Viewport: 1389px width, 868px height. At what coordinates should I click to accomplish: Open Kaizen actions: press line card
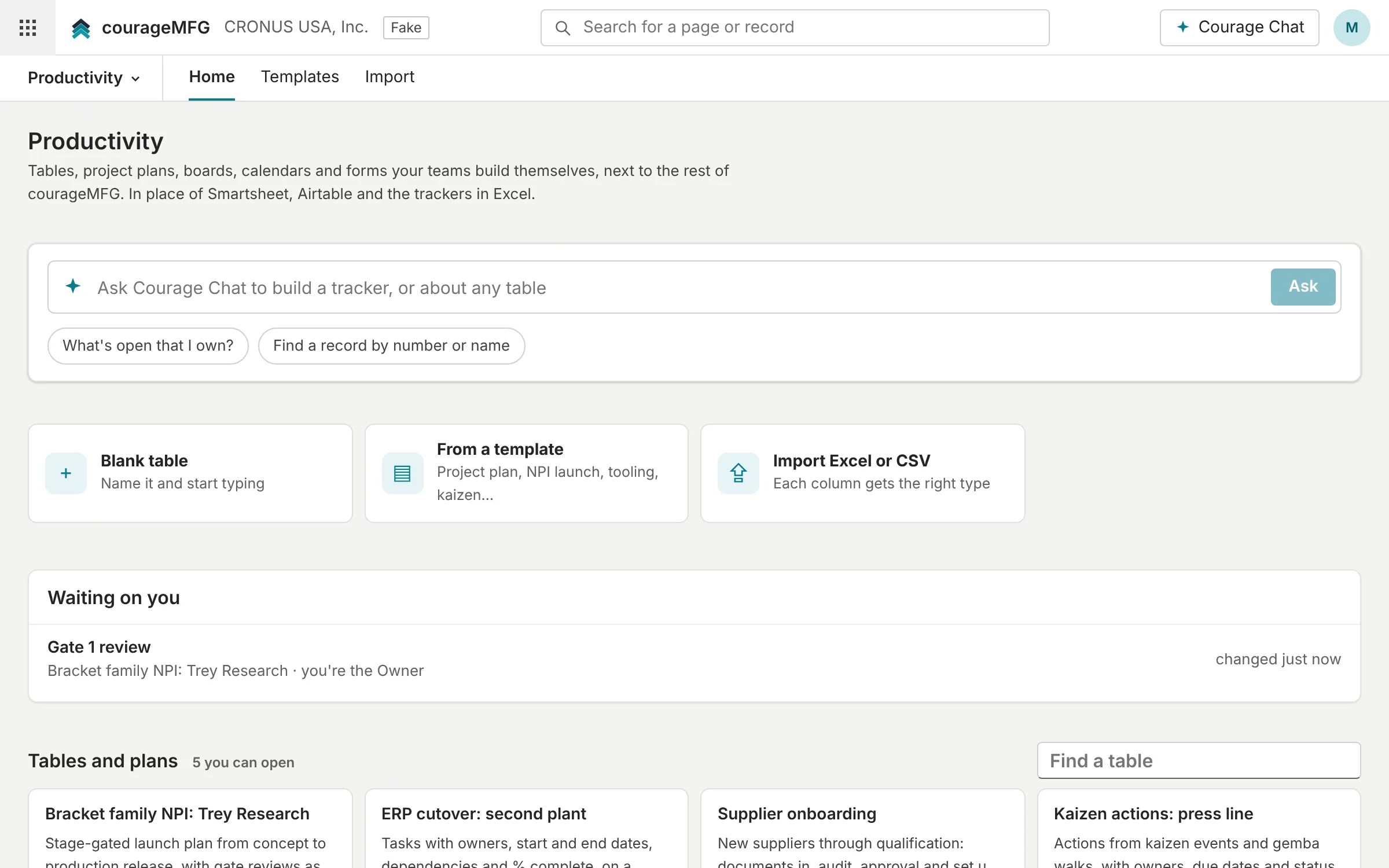tap(1199, 829)
